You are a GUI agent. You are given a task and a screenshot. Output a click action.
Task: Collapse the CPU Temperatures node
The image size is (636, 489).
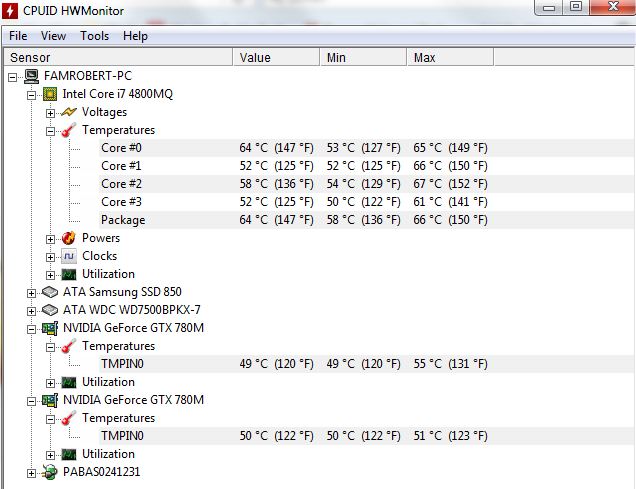(50, 131)
